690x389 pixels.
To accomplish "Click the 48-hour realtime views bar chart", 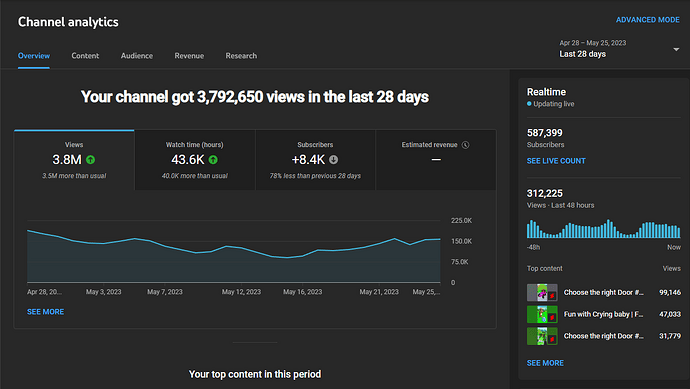I will (603, 229).
